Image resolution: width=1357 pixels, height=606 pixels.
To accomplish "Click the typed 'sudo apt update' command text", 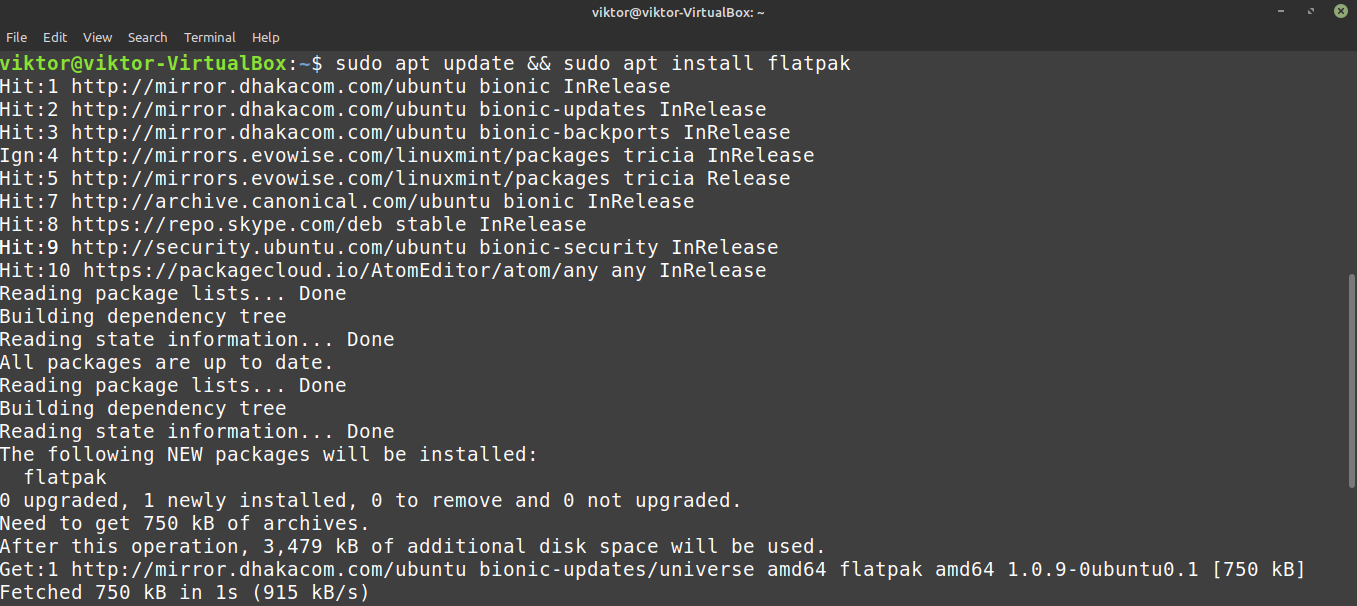I will pyautogui.click(x=424, y=63).
